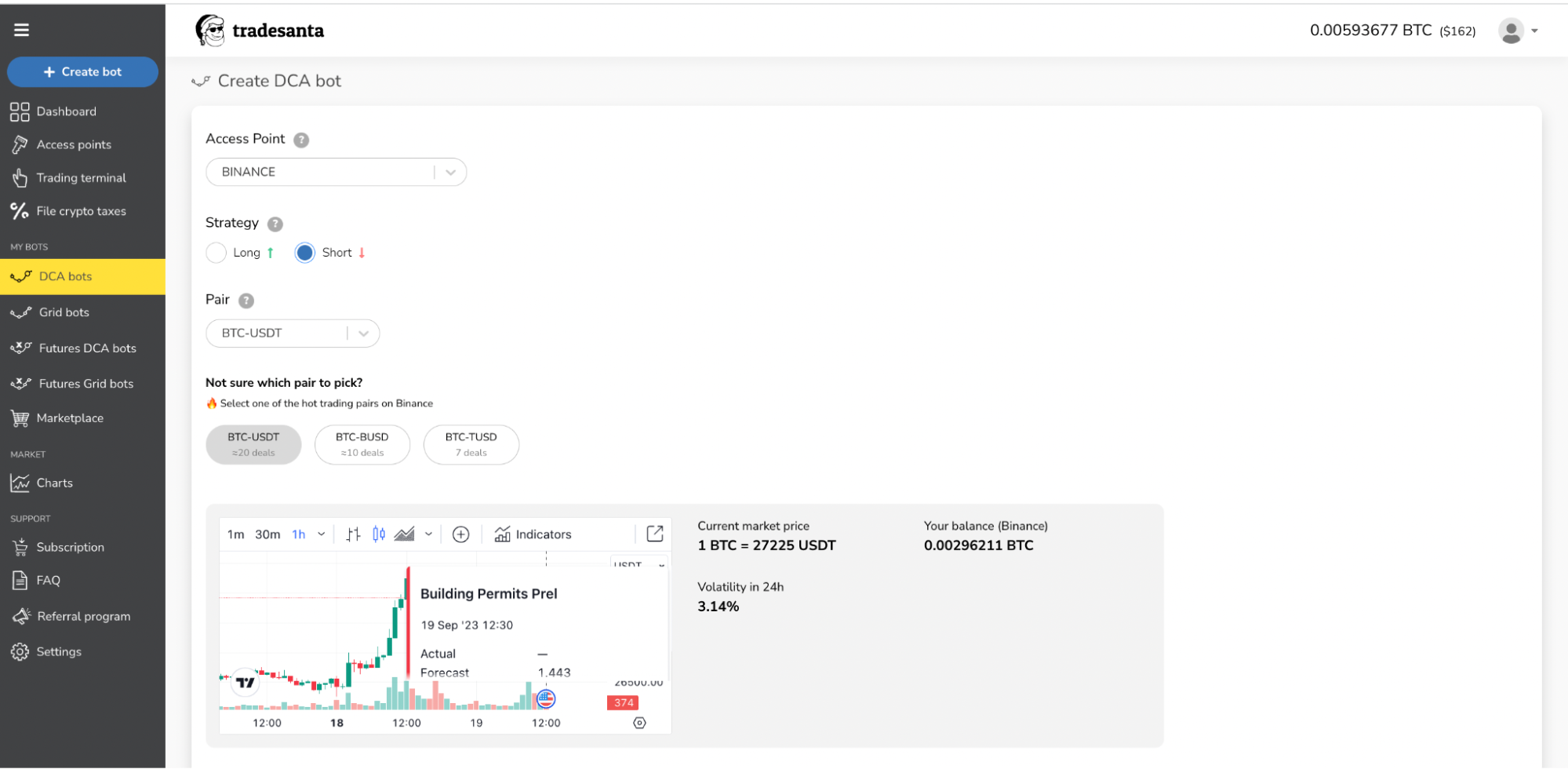Select the area chart style icon
Screen dimensions: 1568x769
coord(404,534)
